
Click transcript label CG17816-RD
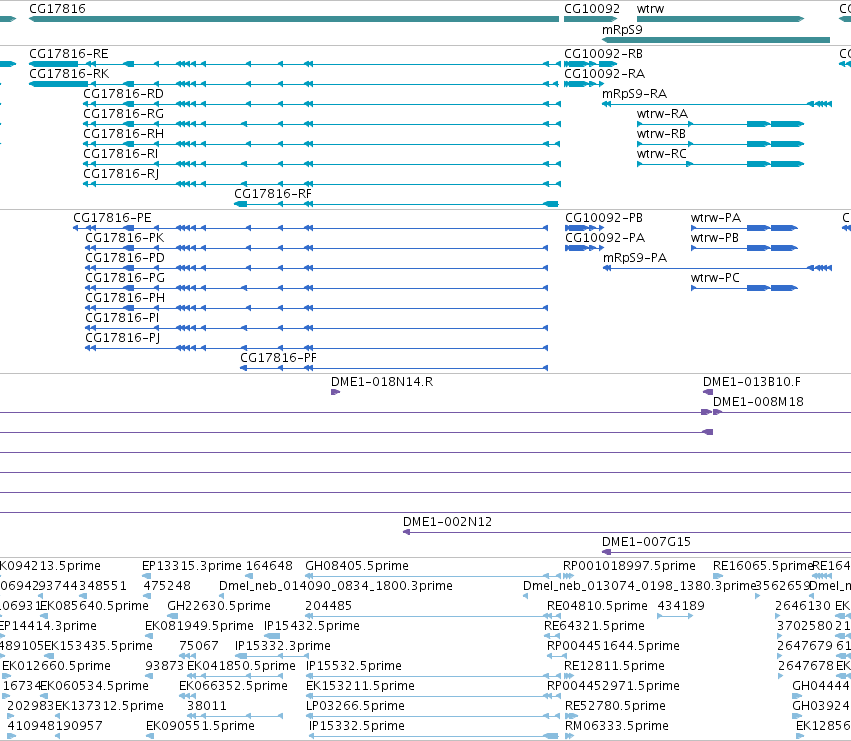point(123,94)
